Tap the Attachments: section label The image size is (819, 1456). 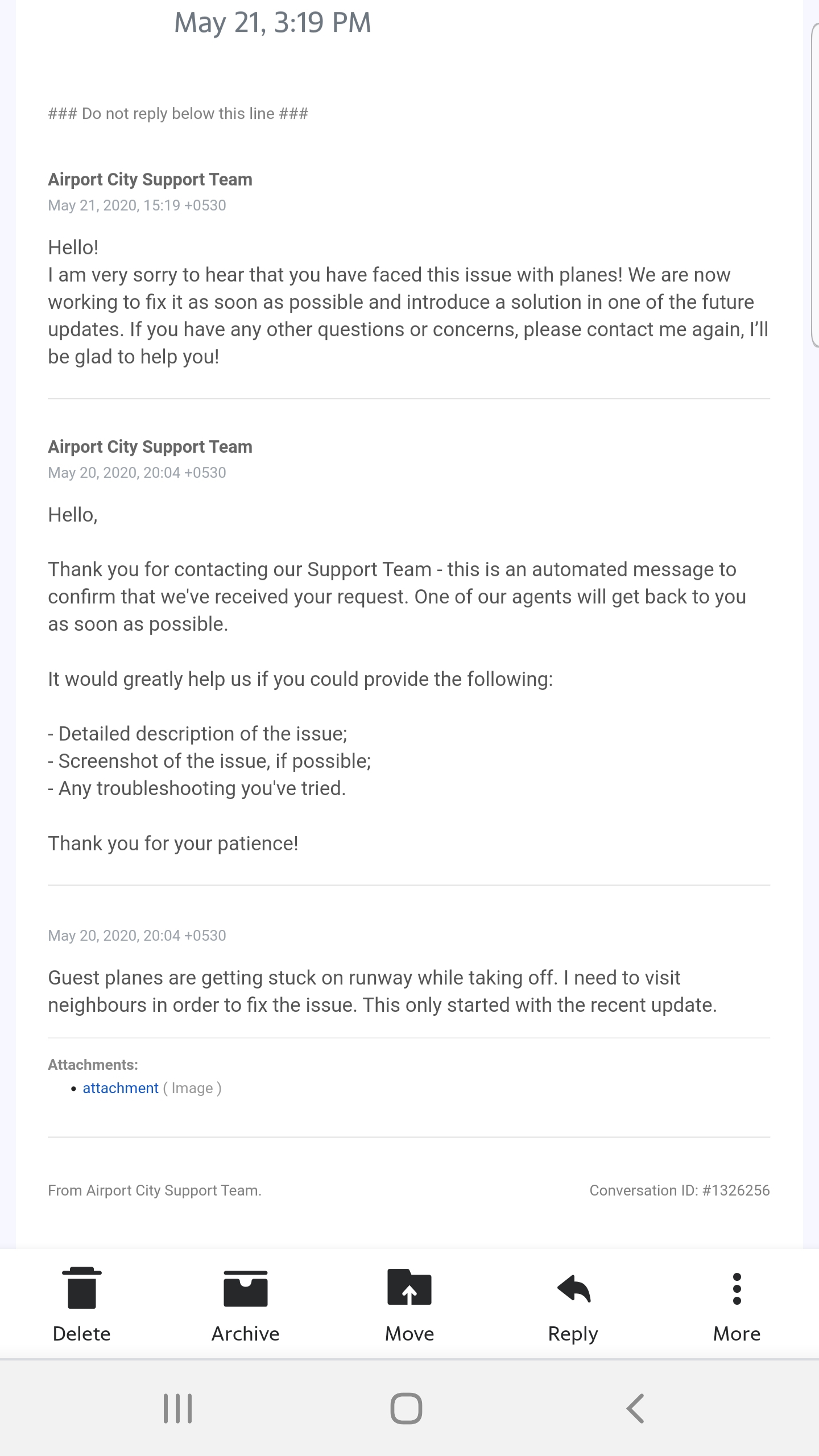point(93,1065)
